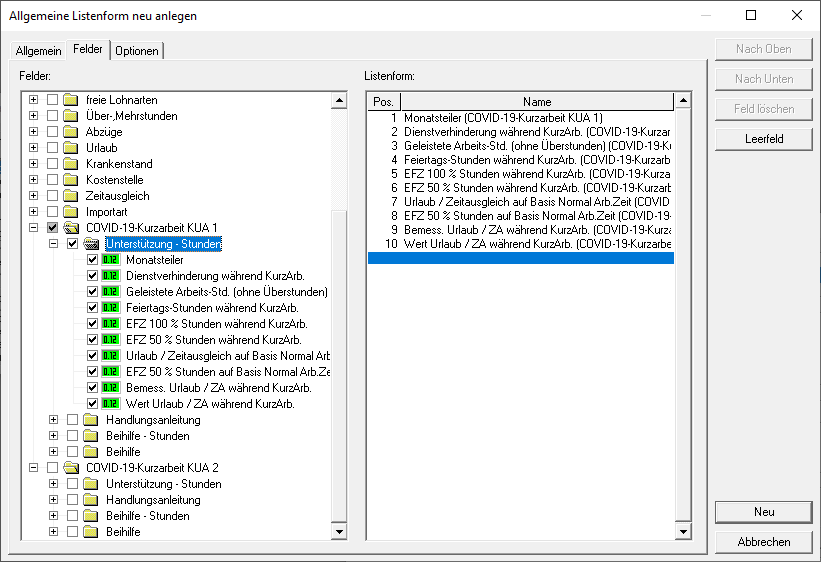Open the Optionen tab
Viewport: 821px width, 562px height.
[137, 51]
